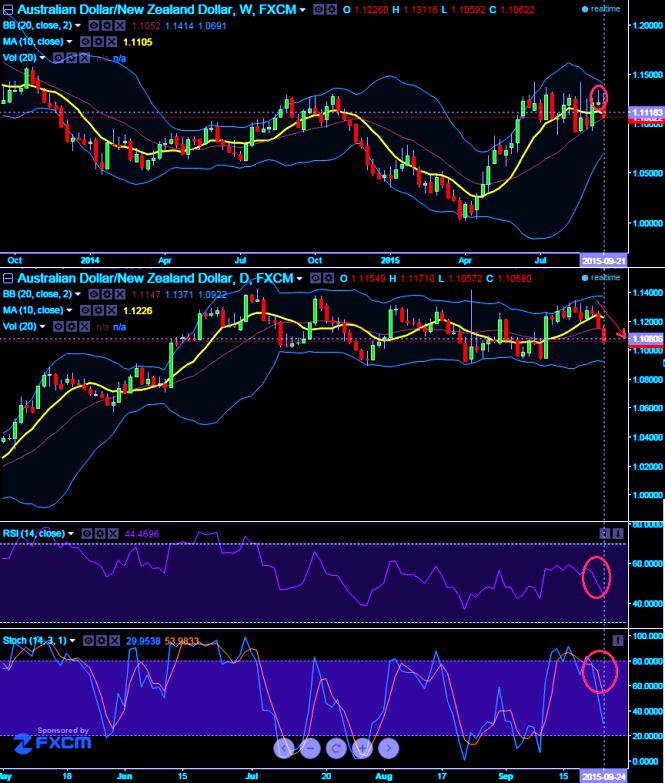665x783 pixels.
Task: Click the 2015-09-21 date label on weekly axis
Action: tap(603, 260)
